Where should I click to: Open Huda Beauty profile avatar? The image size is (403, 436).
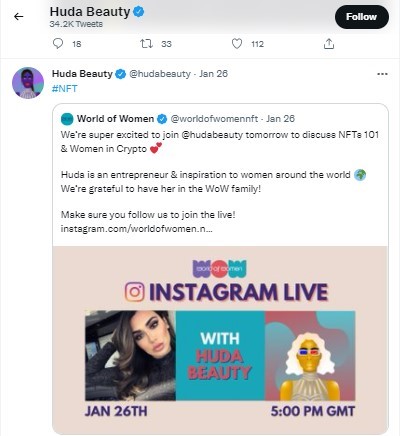click(28, 83)
